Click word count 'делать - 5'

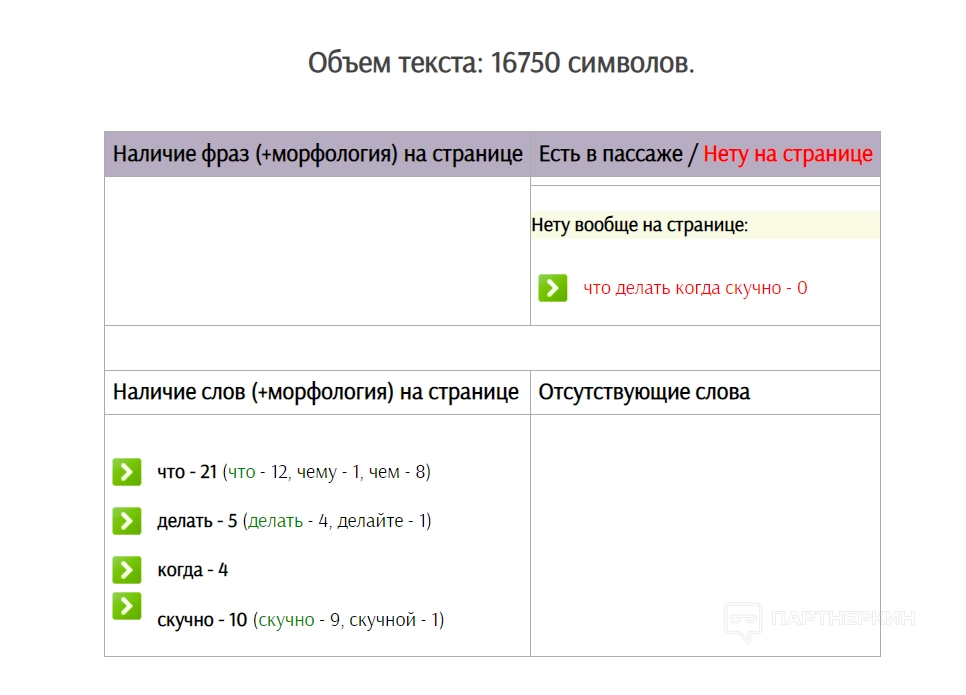coord(197,521)
